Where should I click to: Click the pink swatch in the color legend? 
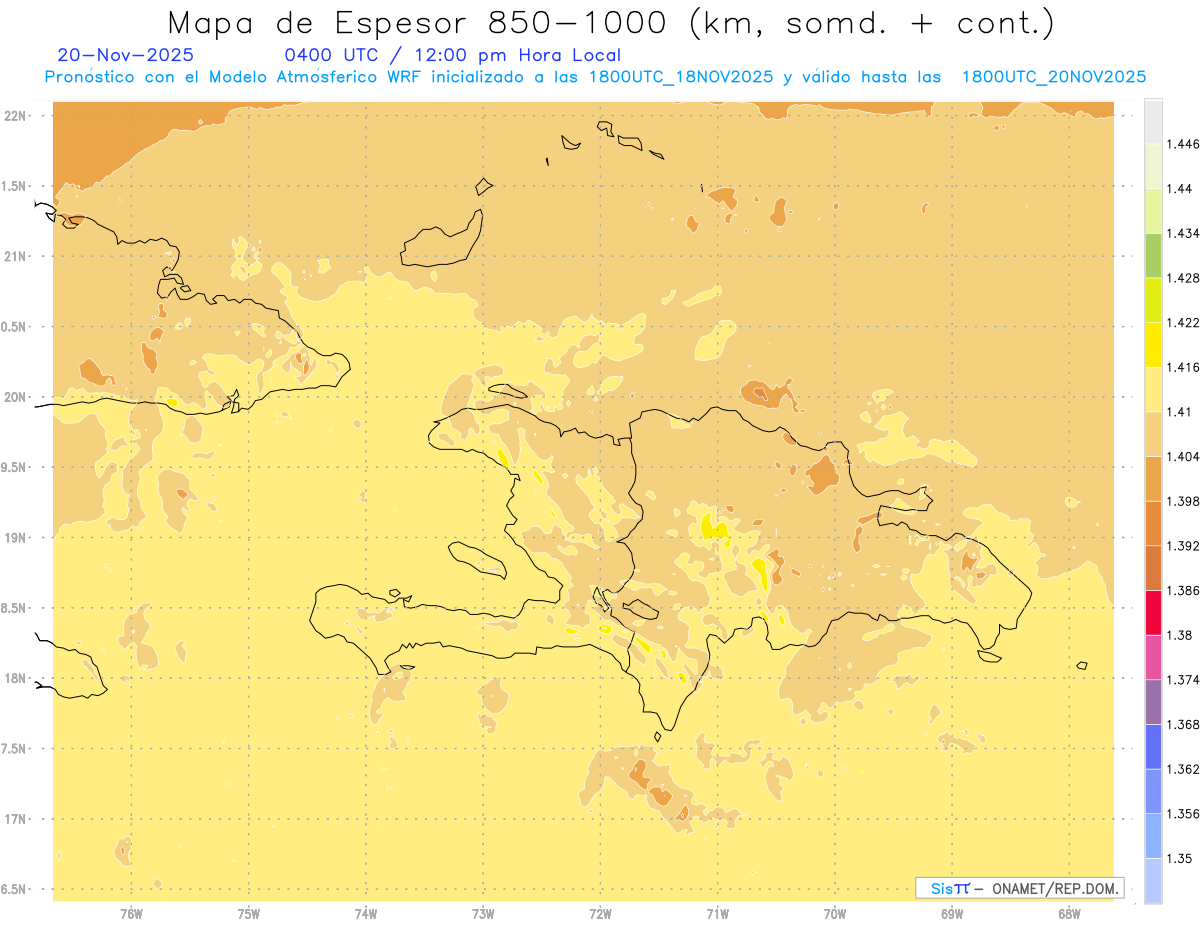pos(1153,657)
